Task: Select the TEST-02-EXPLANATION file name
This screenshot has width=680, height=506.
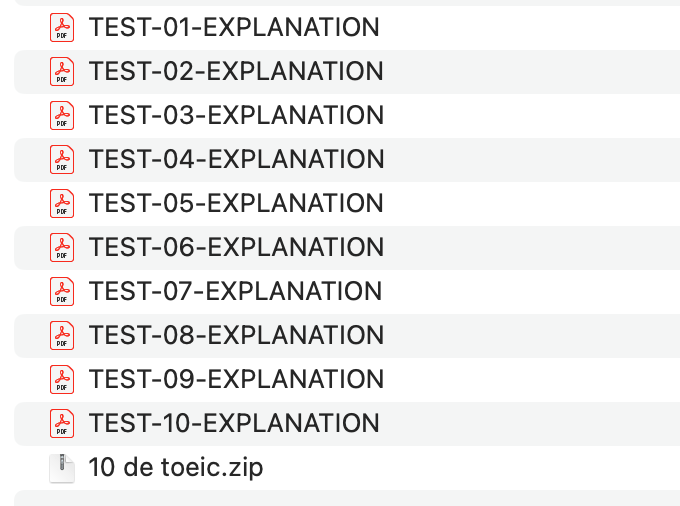Action: (236, 72)
